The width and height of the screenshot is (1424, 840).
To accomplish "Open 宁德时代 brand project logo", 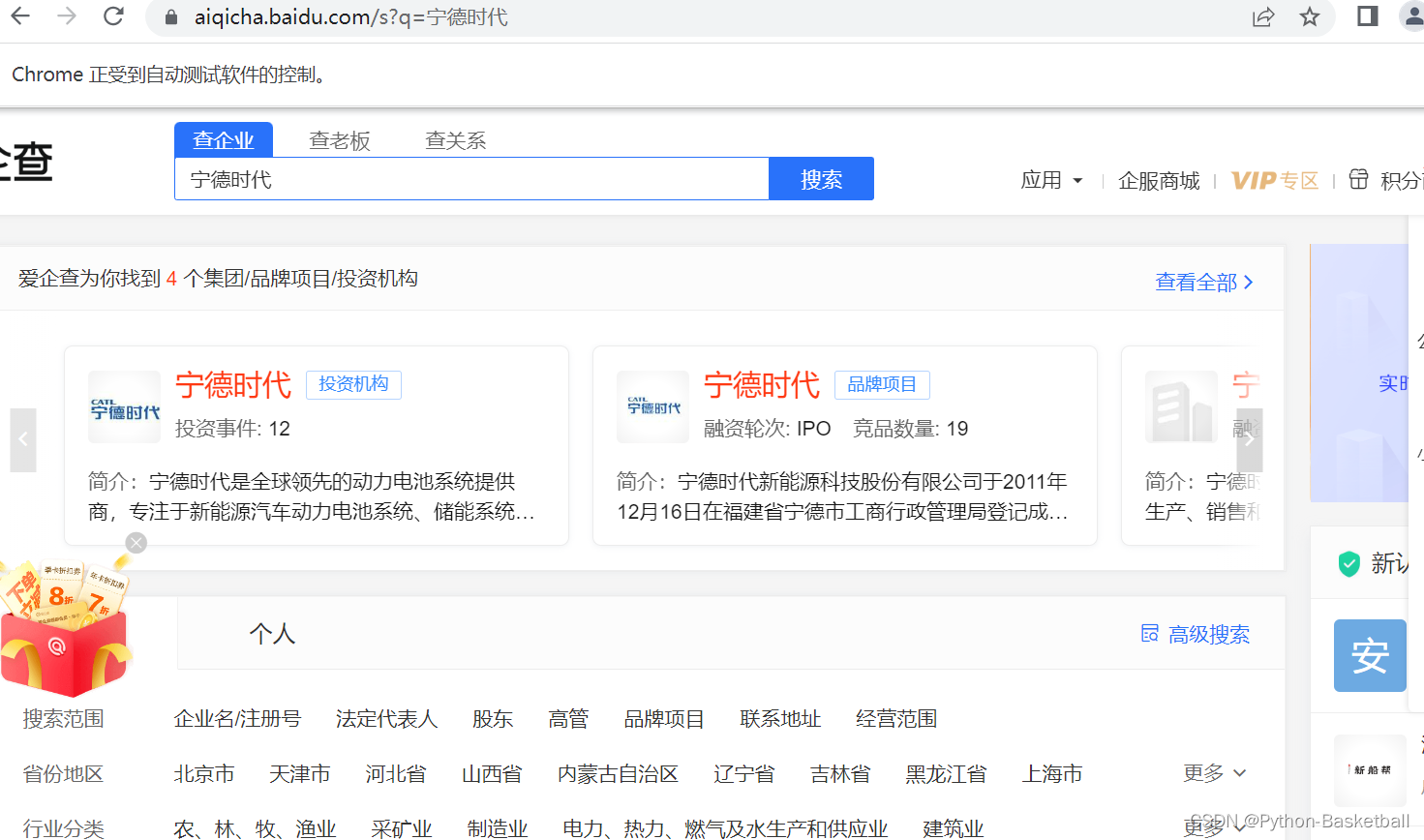I will pos(653,407).
